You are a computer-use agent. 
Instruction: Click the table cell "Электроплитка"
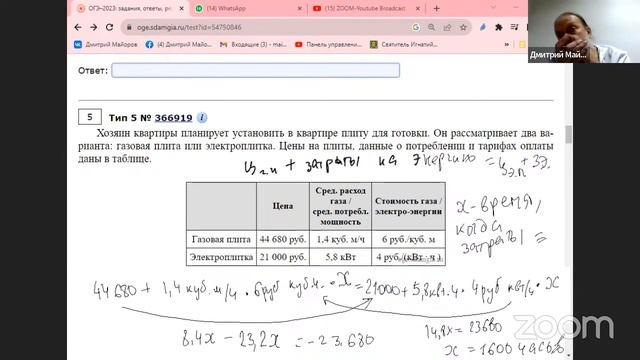[221, 257]
